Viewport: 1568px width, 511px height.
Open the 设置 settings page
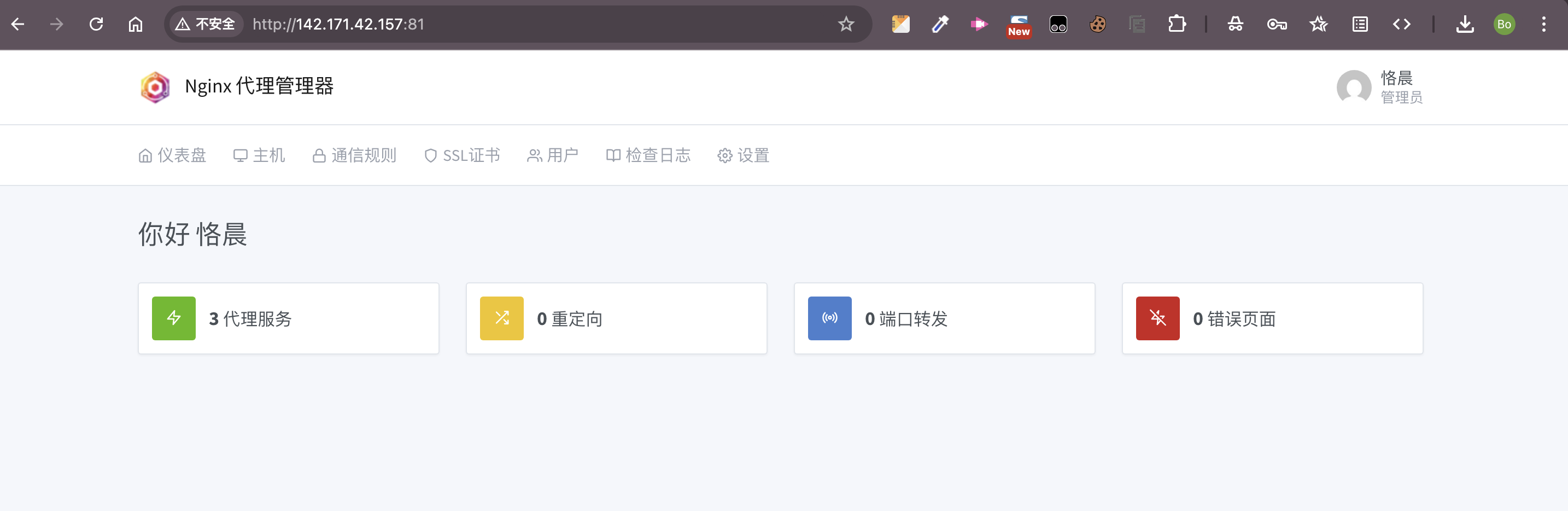tap(743, 155)
